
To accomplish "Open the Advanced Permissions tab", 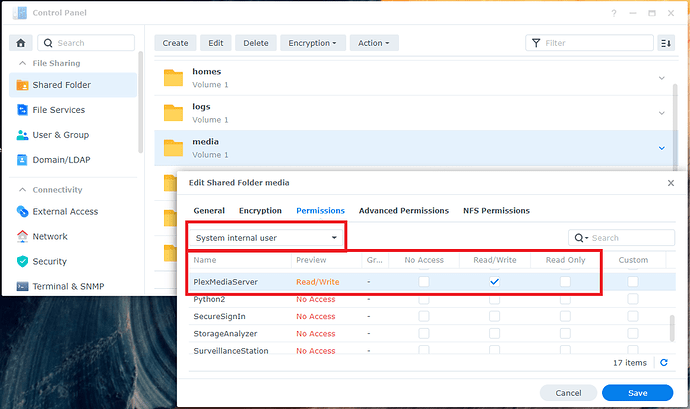I will pyautogui.click(x=404, y=211).
